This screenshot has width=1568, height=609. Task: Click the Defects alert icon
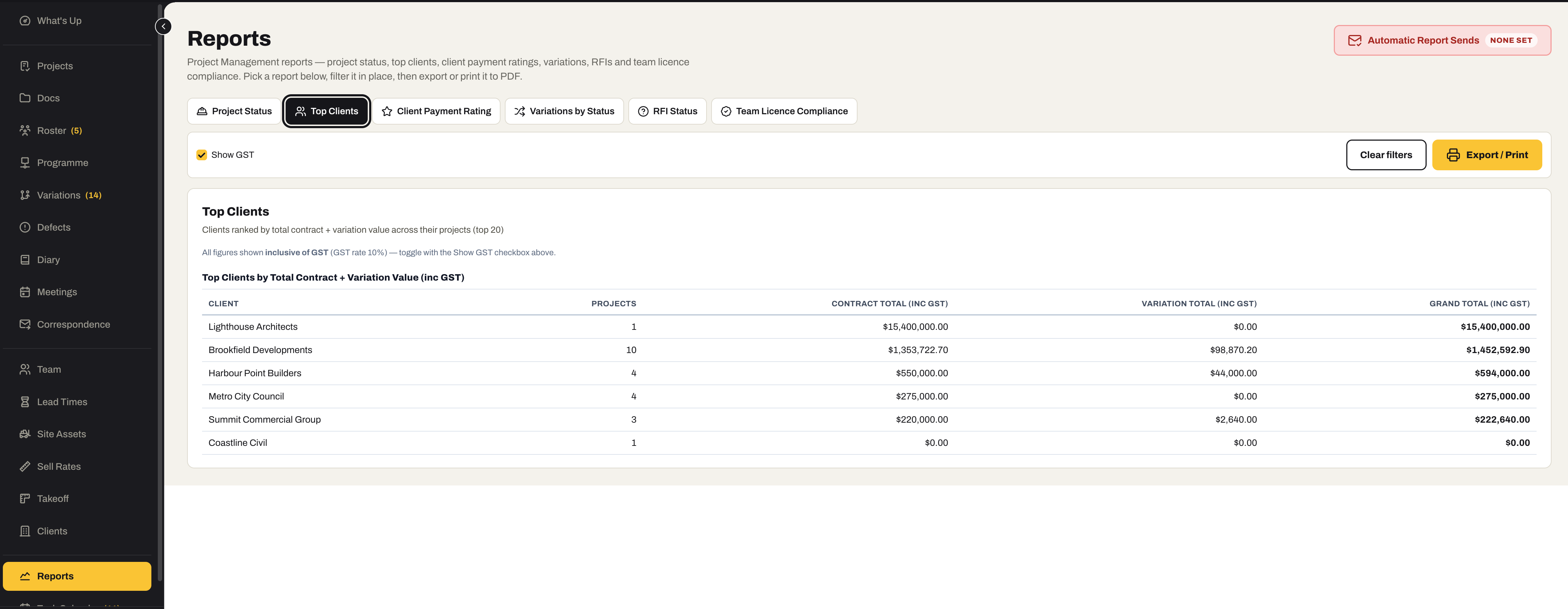25,227
